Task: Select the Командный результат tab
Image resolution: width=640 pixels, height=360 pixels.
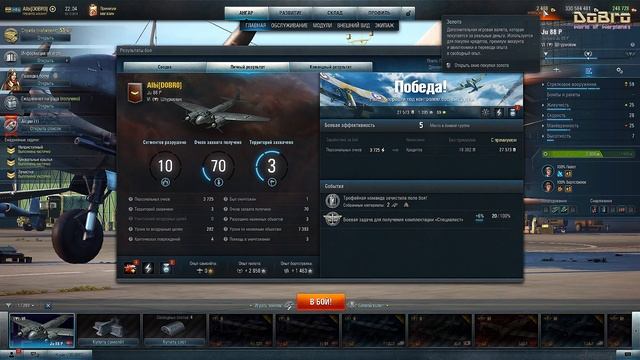Action: coord(331,67)
